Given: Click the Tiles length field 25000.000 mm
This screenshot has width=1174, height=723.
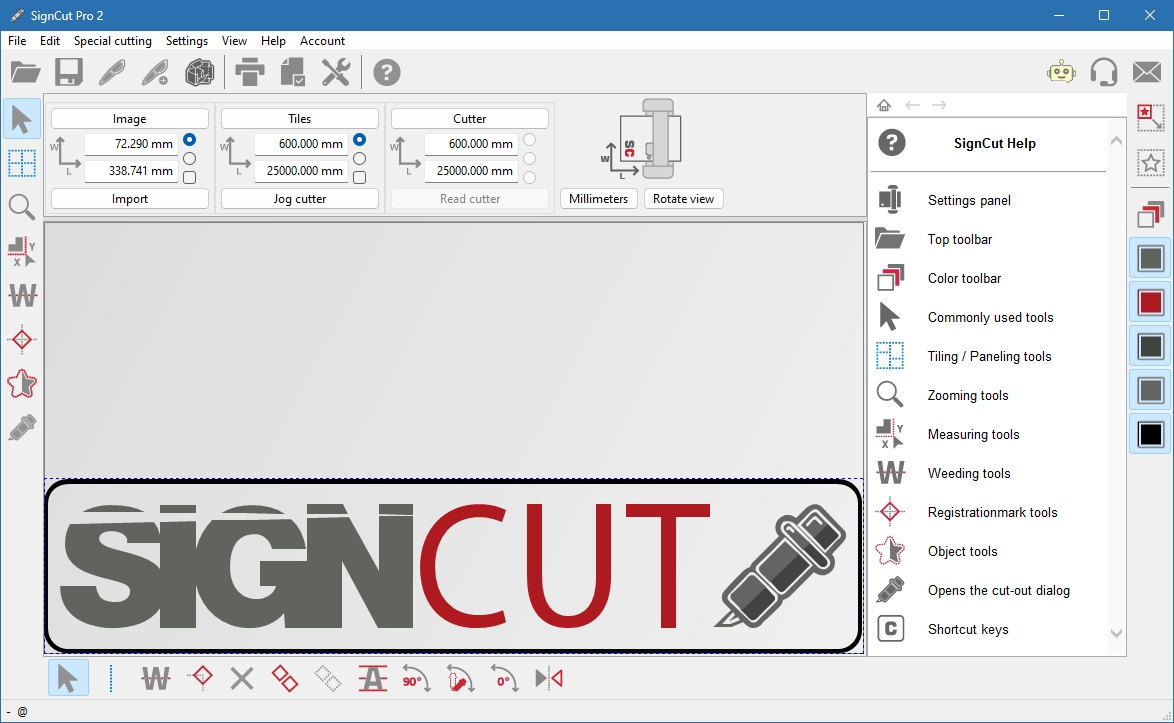Looking at the screenshot, I should 302,171.
